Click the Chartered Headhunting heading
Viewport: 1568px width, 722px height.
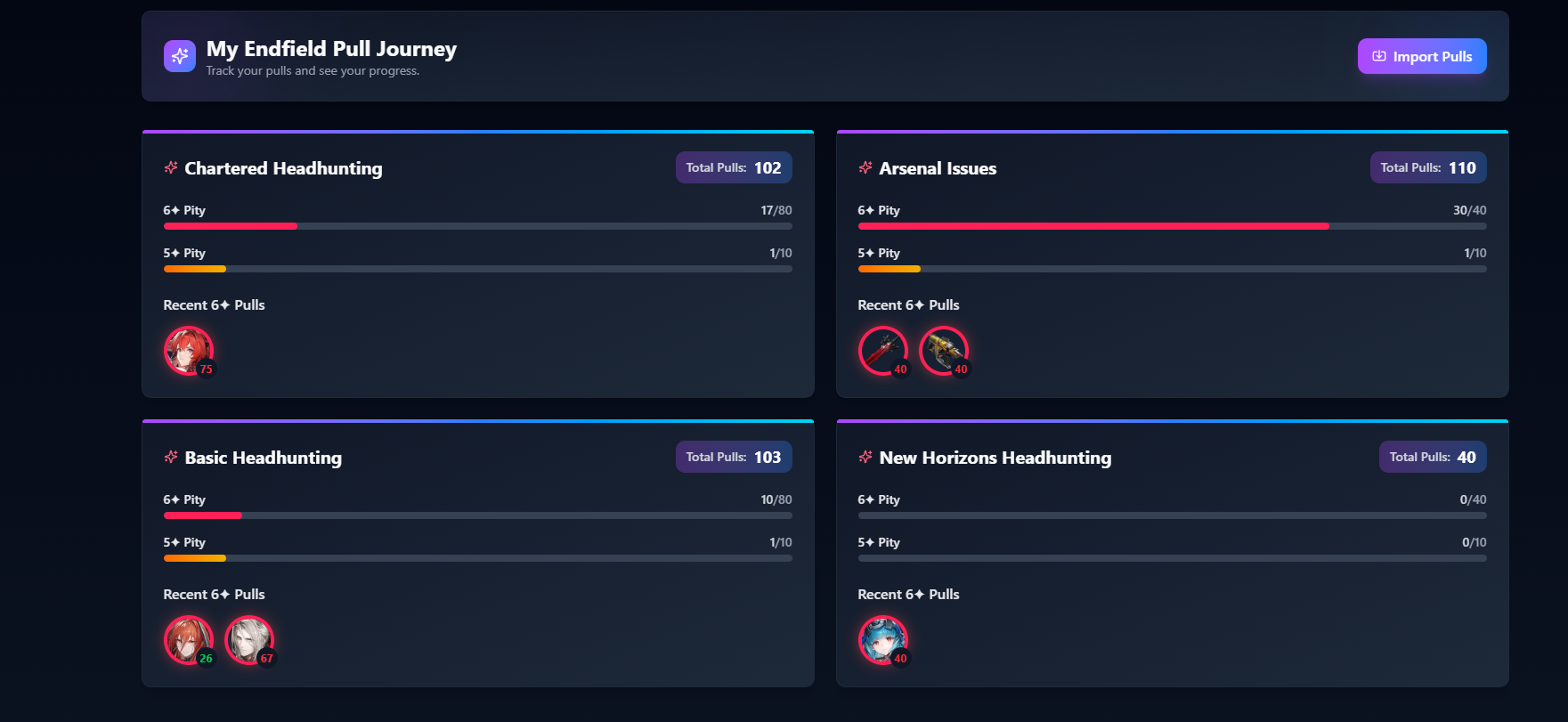pyautogui.click(x=283, y=168)
